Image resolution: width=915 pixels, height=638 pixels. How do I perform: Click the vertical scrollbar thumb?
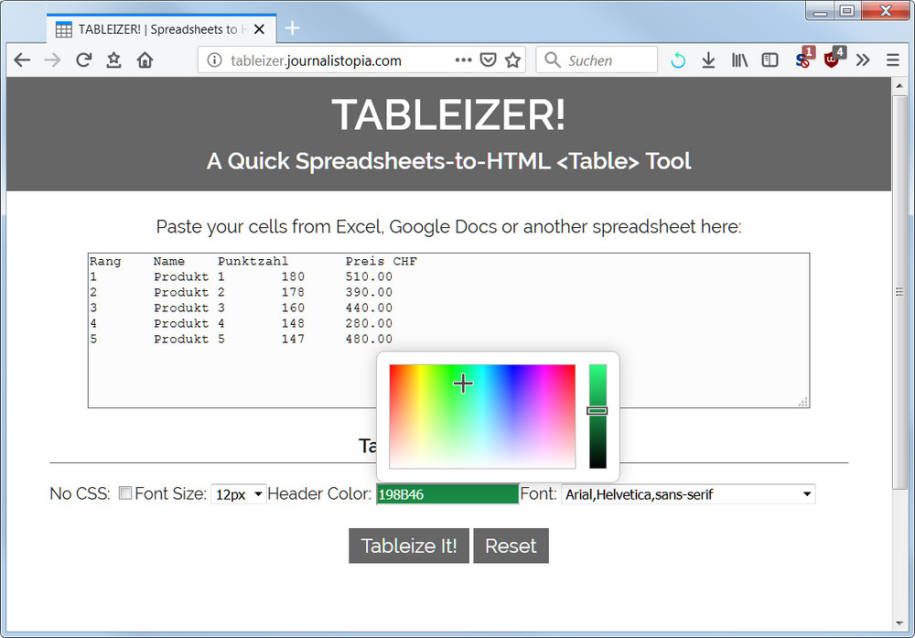pyautogui.click(x=899, y=292)
